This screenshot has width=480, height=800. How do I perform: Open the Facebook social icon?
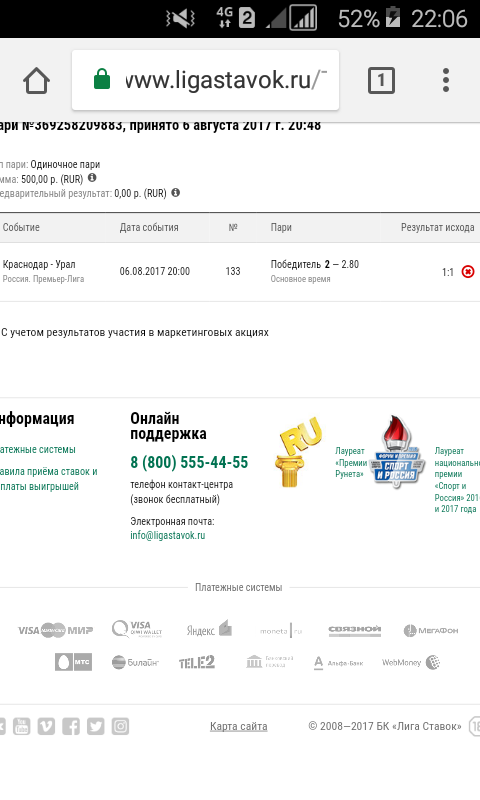[71, 726]
